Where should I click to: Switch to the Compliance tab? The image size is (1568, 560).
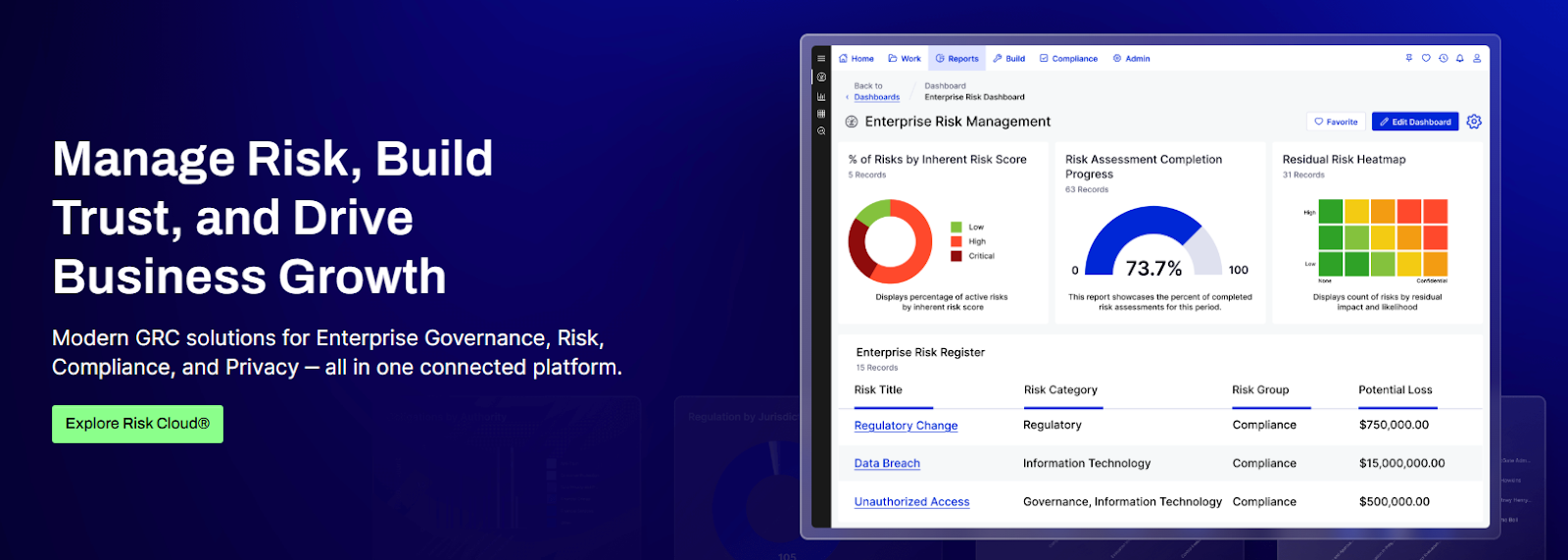click(x=1069, y=59)
